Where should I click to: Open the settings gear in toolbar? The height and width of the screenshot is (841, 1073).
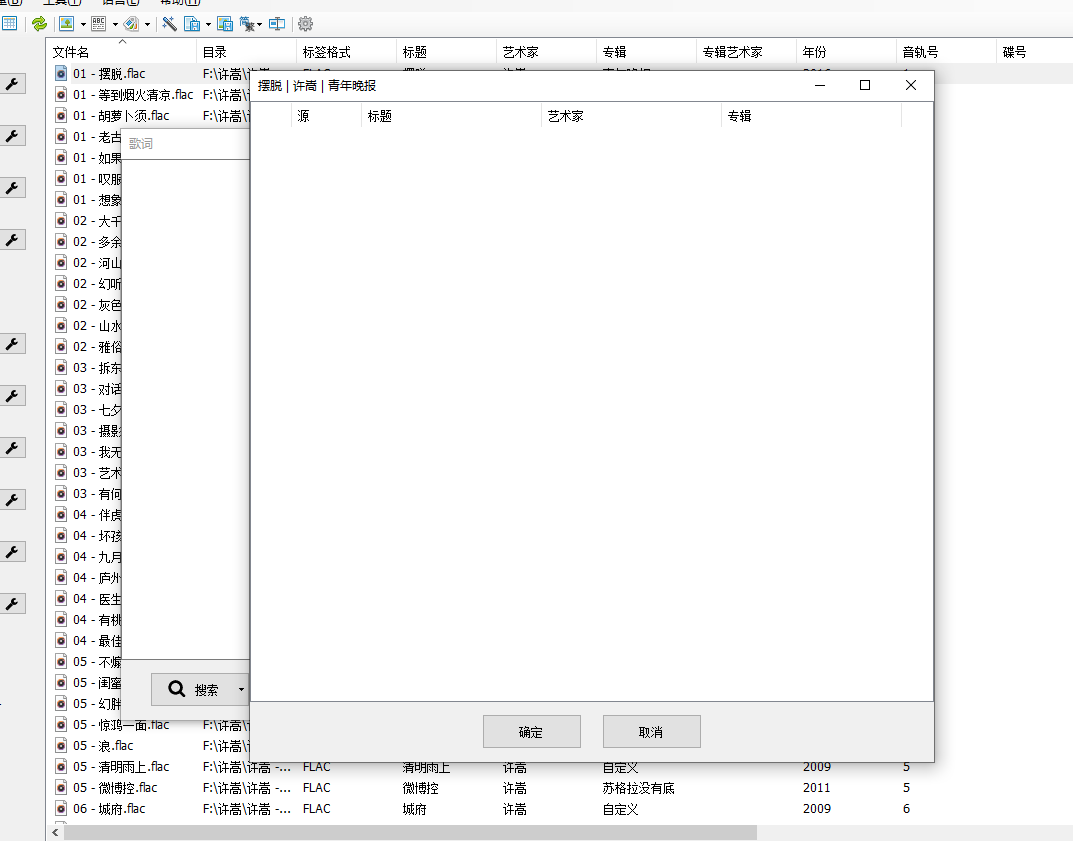(x=305, y=23)
